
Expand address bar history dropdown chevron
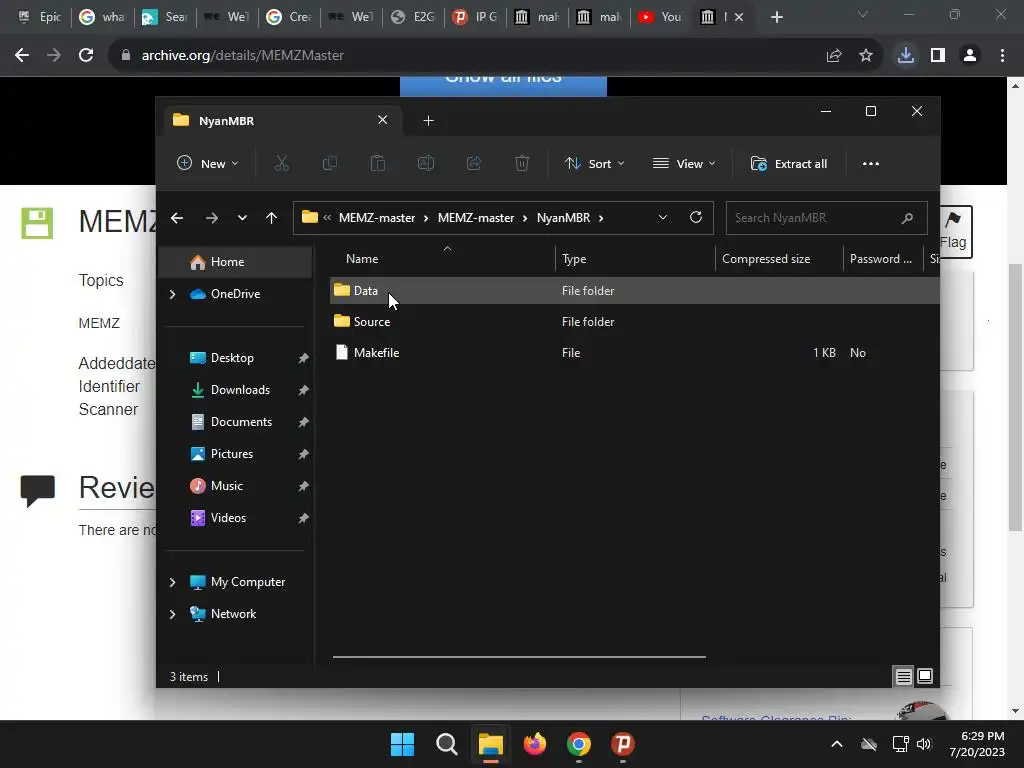663,217
